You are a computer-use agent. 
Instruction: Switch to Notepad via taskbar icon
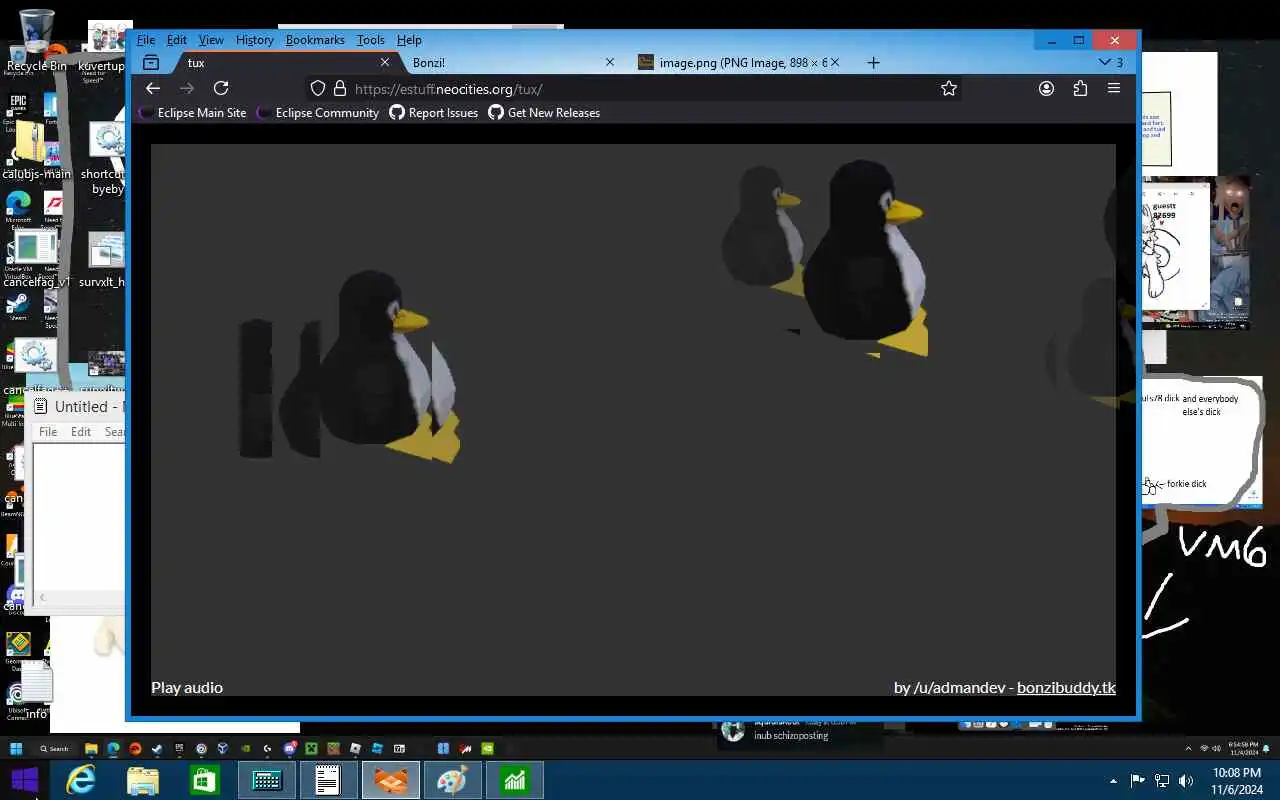point(328,780)
